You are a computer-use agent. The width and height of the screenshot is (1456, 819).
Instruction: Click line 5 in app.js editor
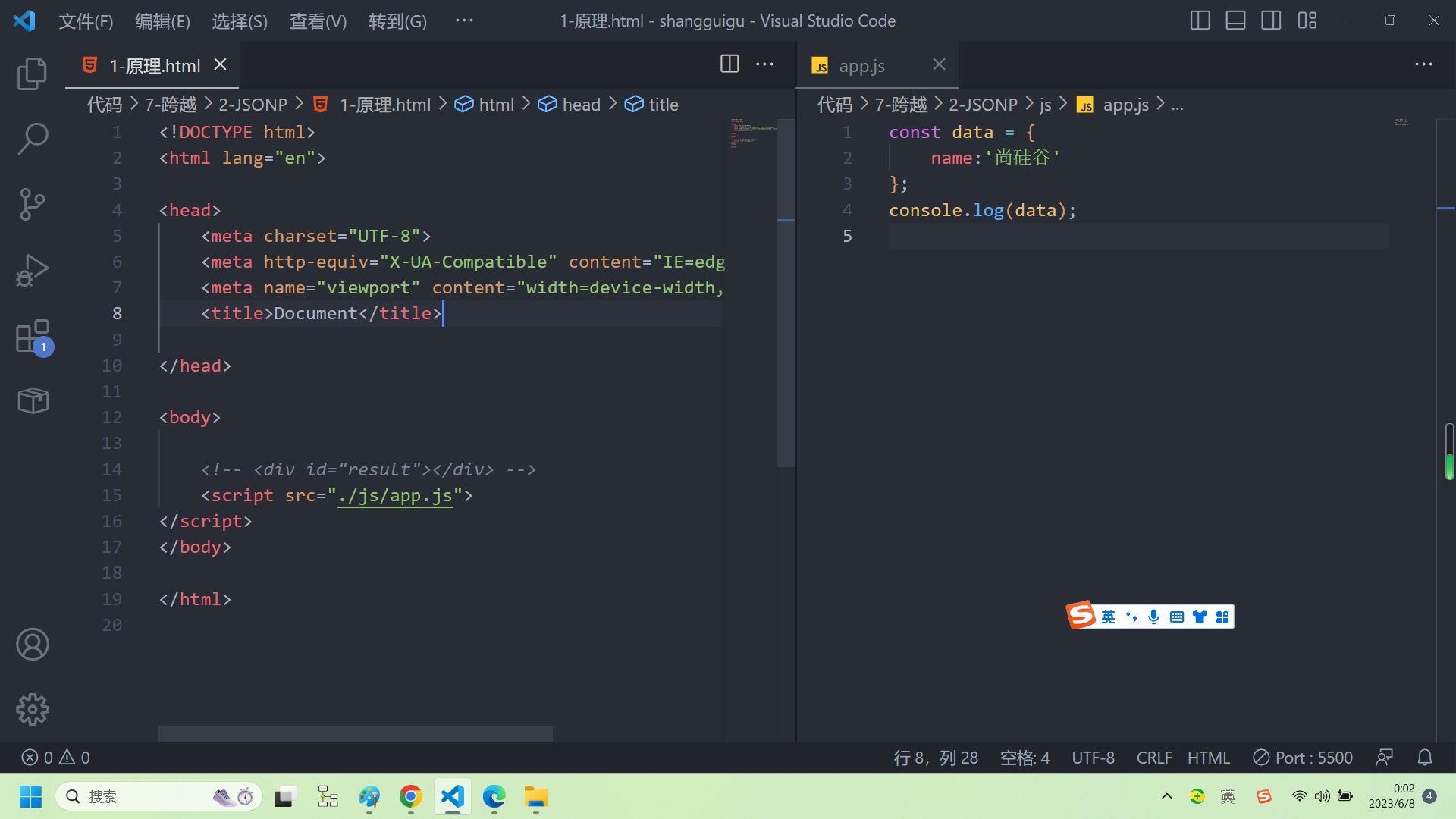tap(1139, 236)
